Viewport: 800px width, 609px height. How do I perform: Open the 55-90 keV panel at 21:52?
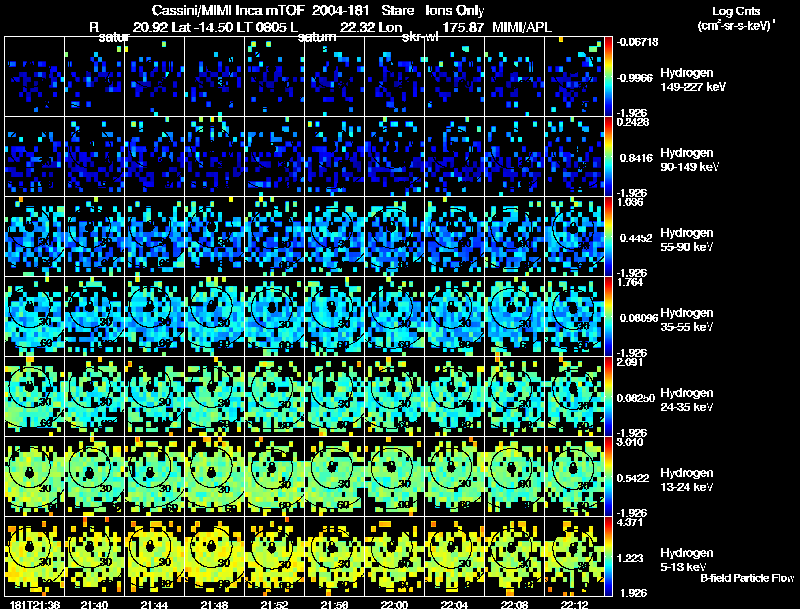[274, 237]
